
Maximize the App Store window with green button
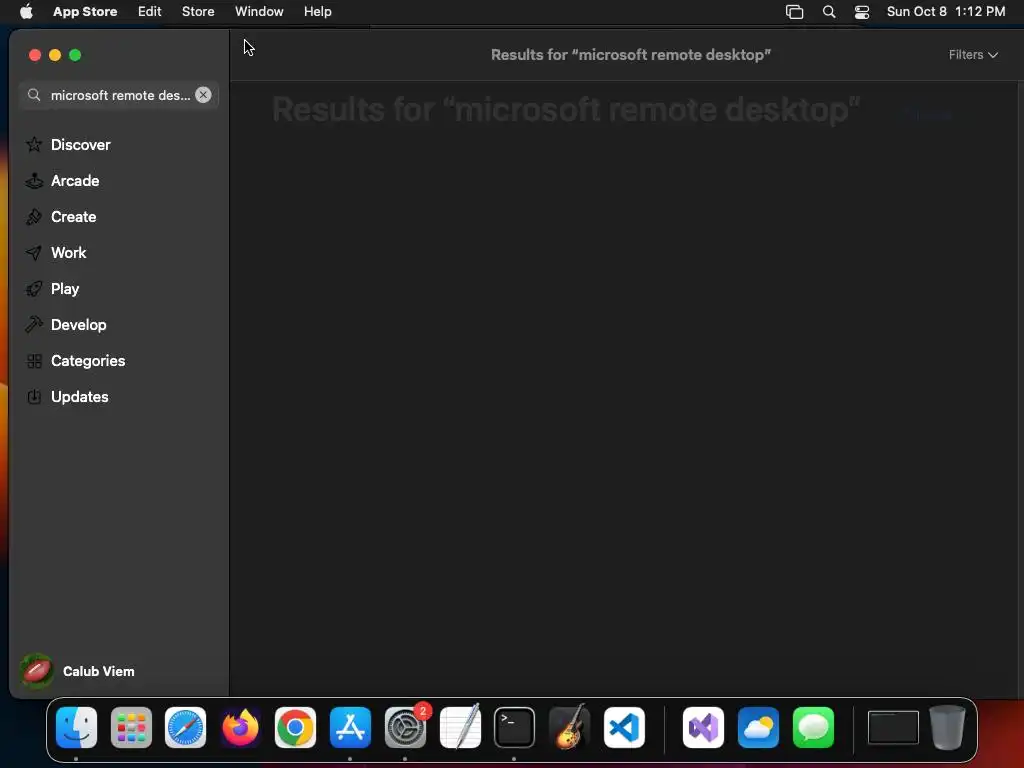pos(75,55)
